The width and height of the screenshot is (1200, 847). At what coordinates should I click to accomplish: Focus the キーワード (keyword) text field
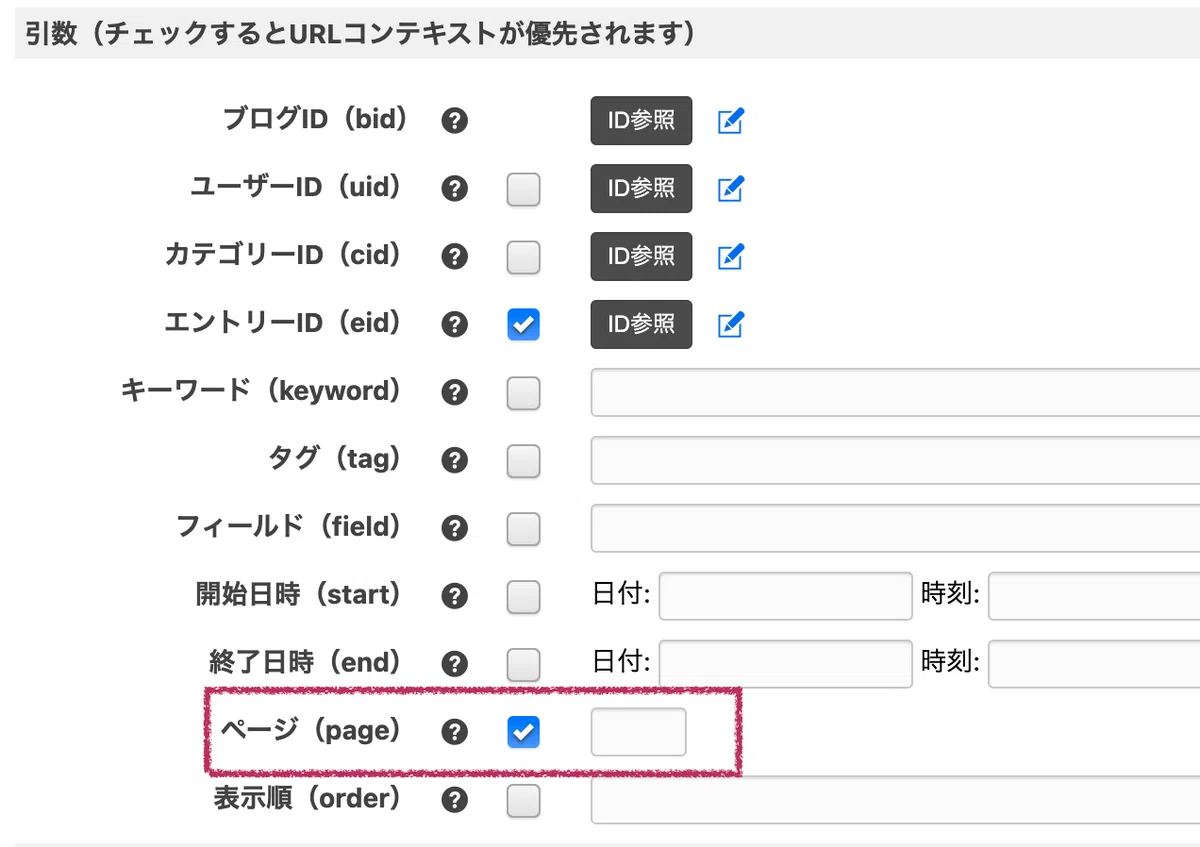(895, 392)
